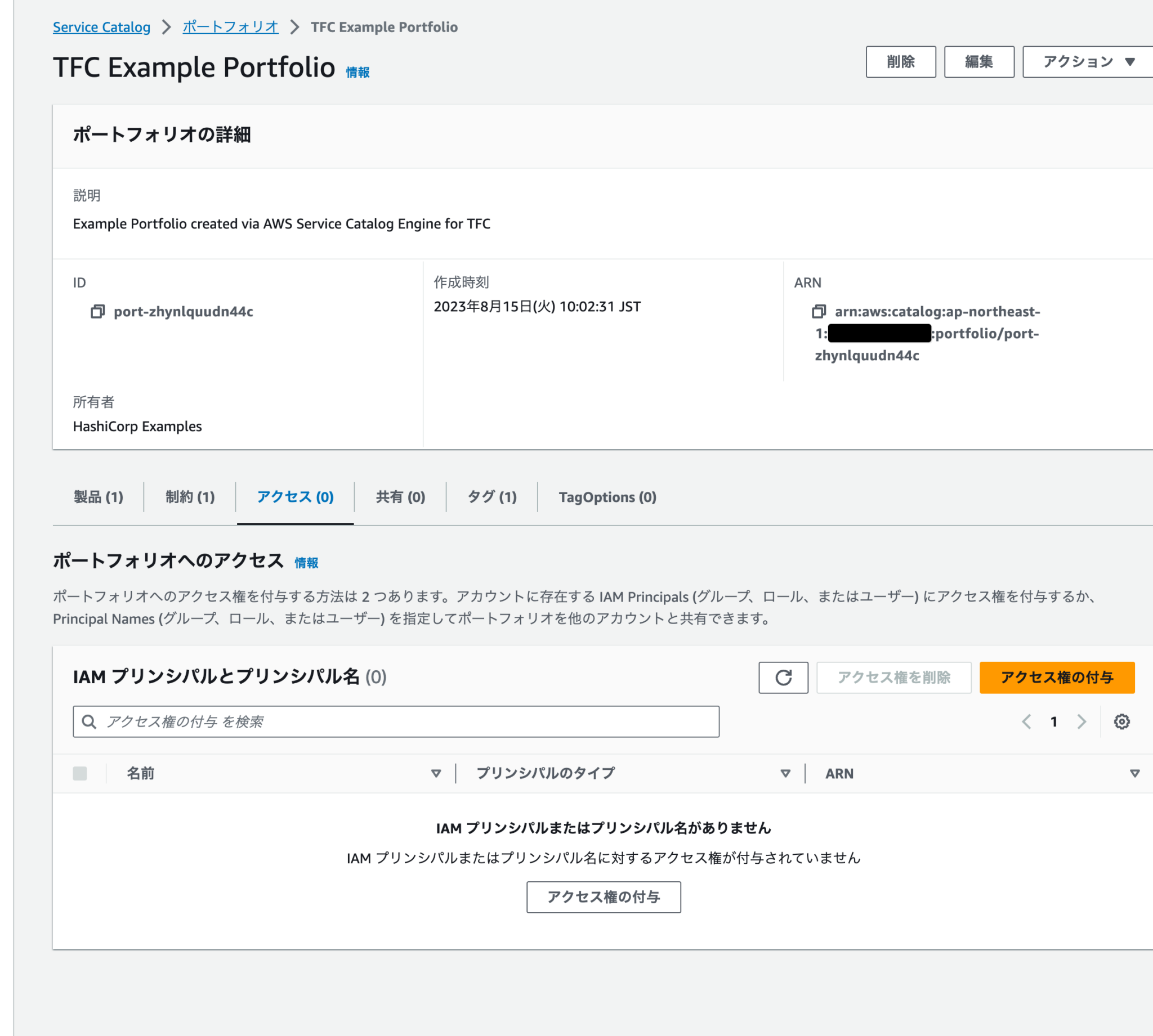Sort by 名前 column arrow
The width and height of the screenshot is (1153, 1036).
(436, 774)
